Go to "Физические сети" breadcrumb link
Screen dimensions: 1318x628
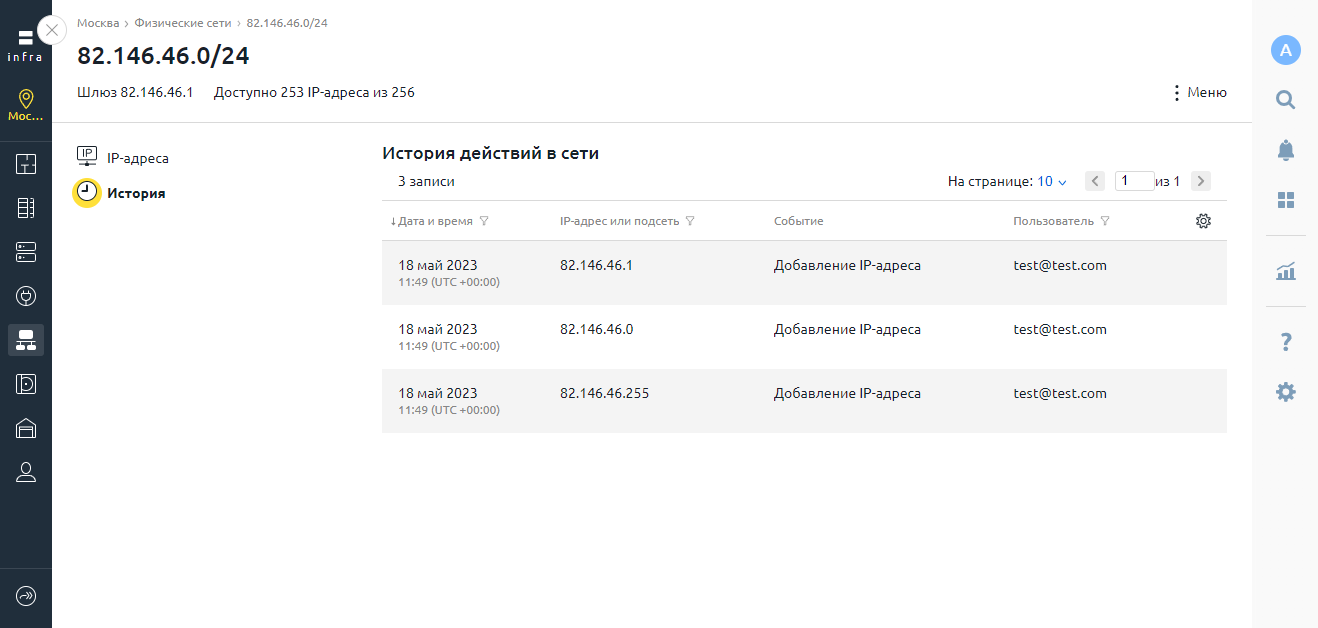click(183, 23)
